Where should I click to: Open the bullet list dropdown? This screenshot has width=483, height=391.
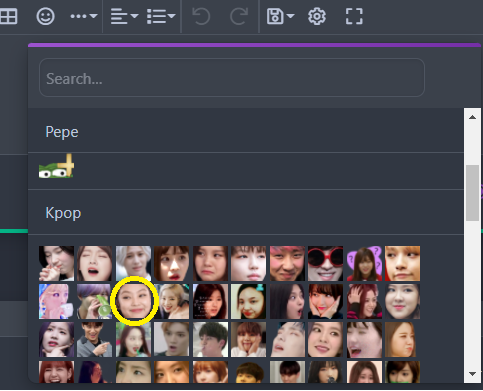[x=161, y=16]
